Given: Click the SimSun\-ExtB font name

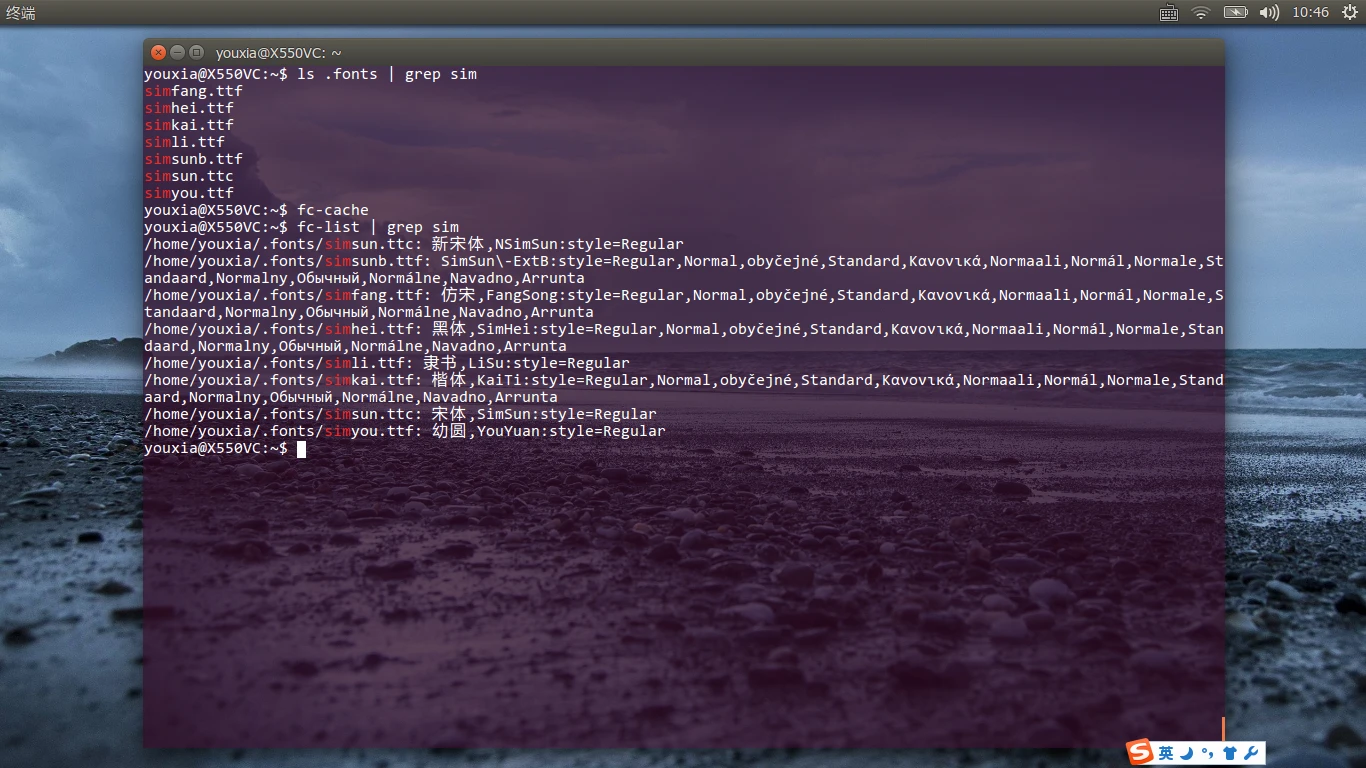Looking at the screenshot, I should (x=495, y=261).
